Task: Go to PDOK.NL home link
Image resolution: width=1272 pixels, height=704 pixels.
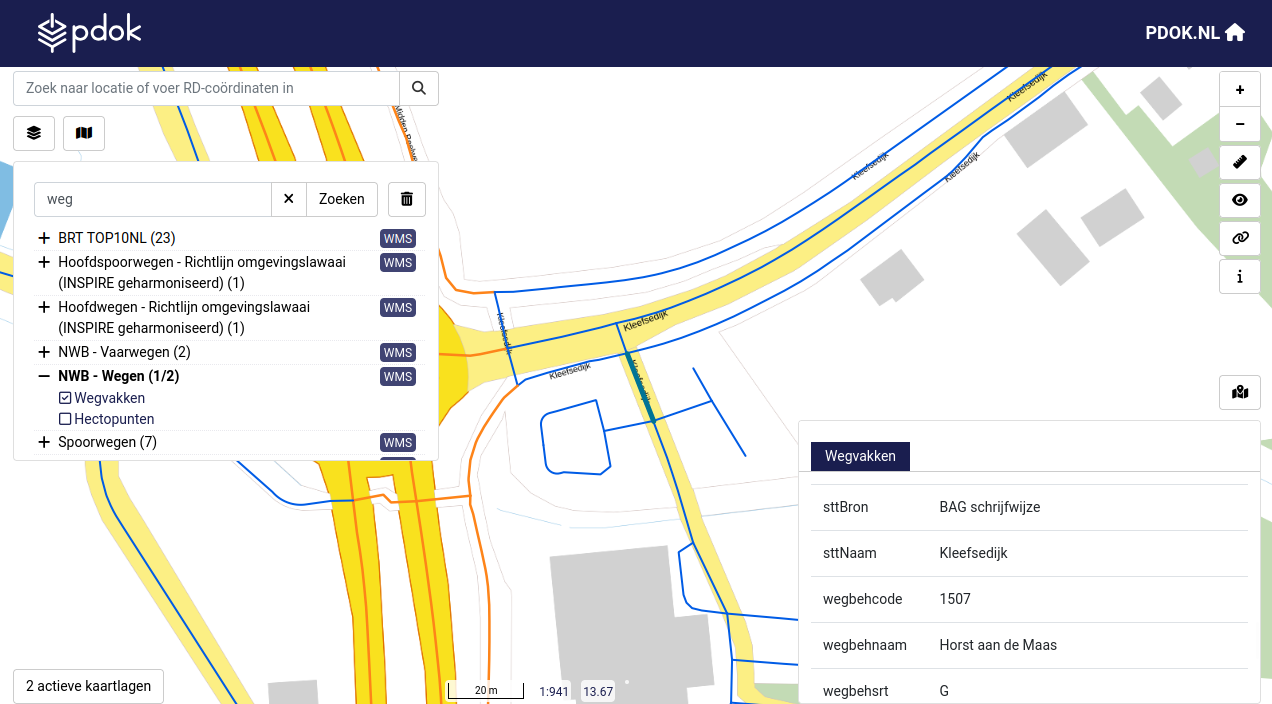Action: click(1195, 32)
